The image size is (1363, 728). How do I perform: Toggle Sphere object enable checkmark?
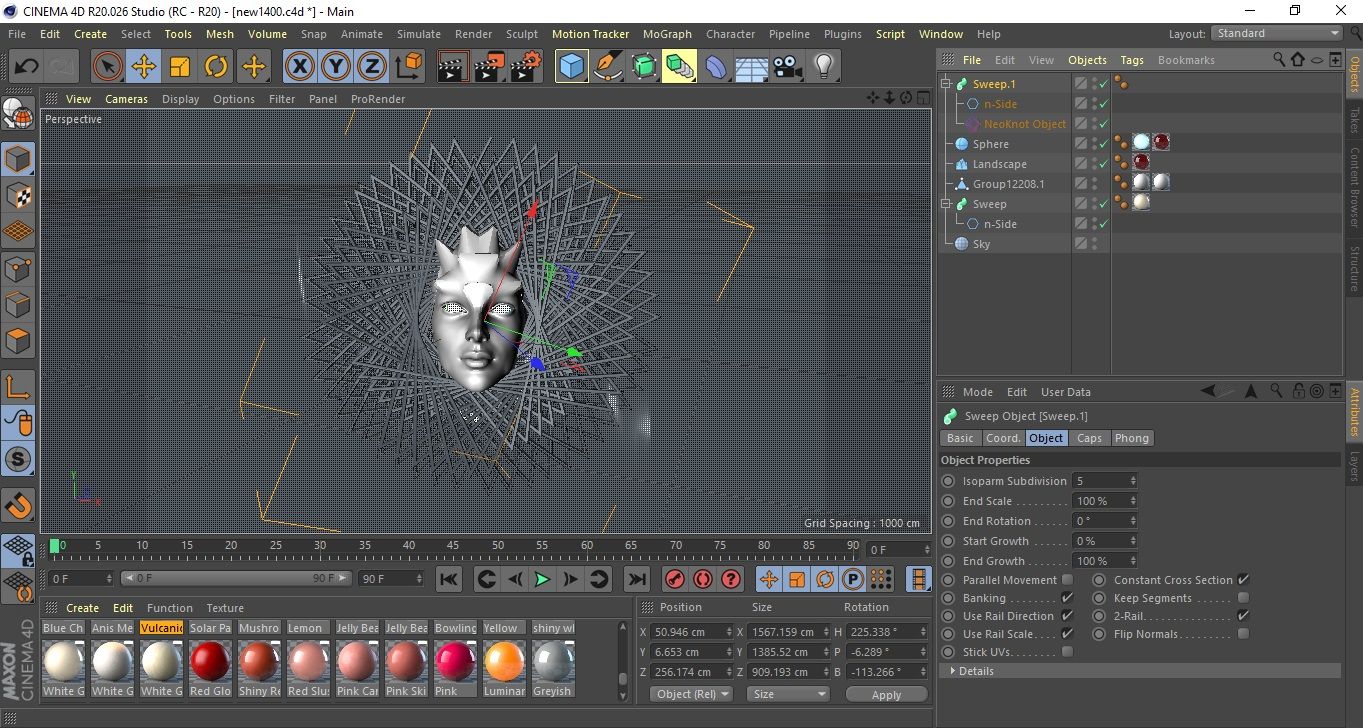pos(1103,144)
